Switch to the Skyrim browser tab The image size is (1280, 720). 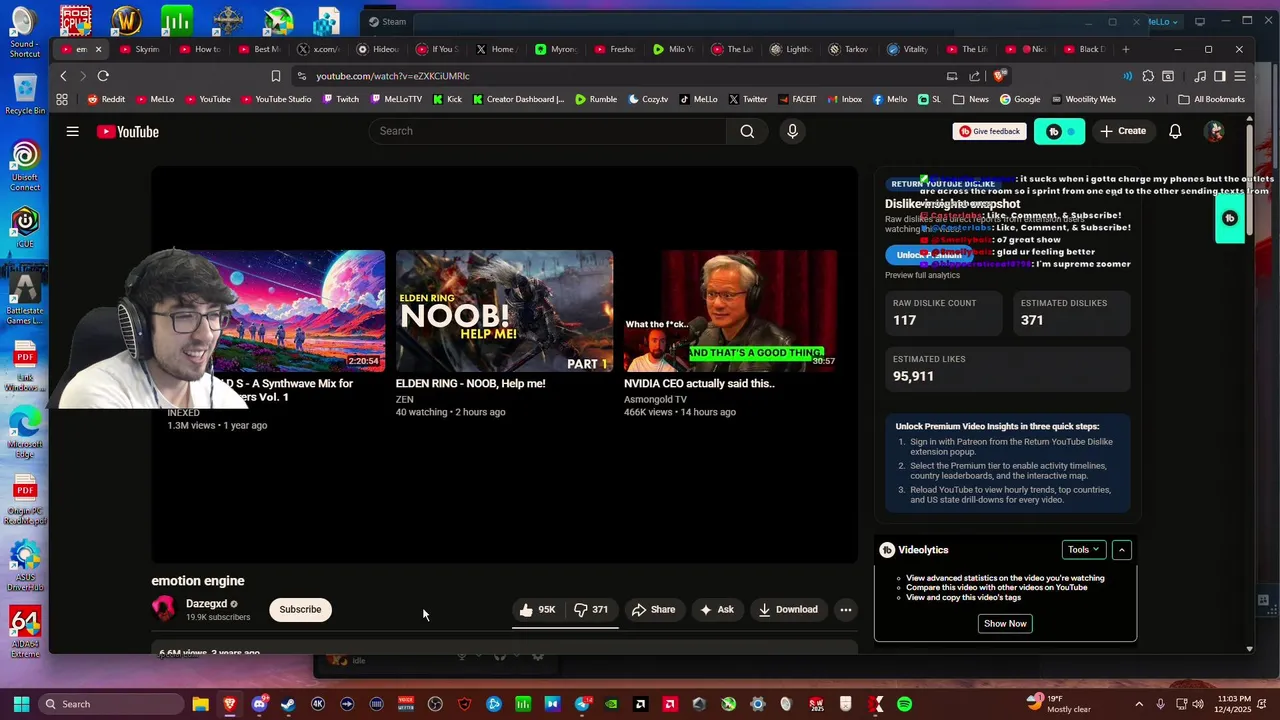click(138, 49)
